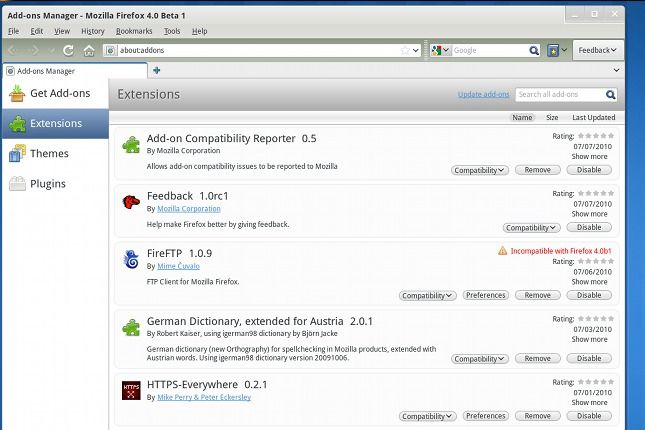Click the Update add-ons link

[483, 94]
